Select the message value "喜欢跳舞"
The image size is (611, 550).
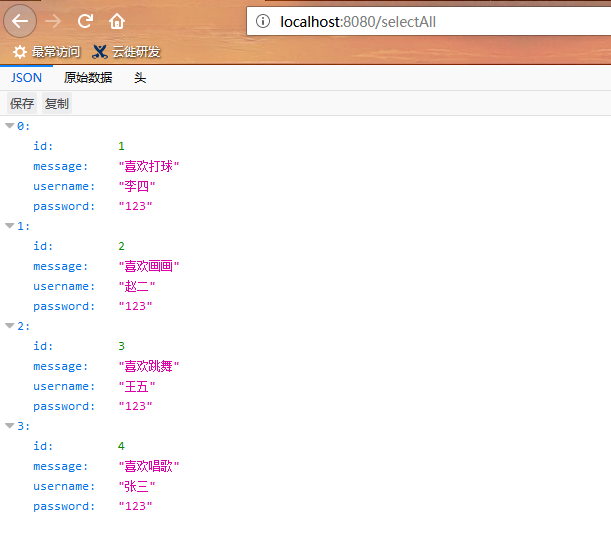click(149, 366)
